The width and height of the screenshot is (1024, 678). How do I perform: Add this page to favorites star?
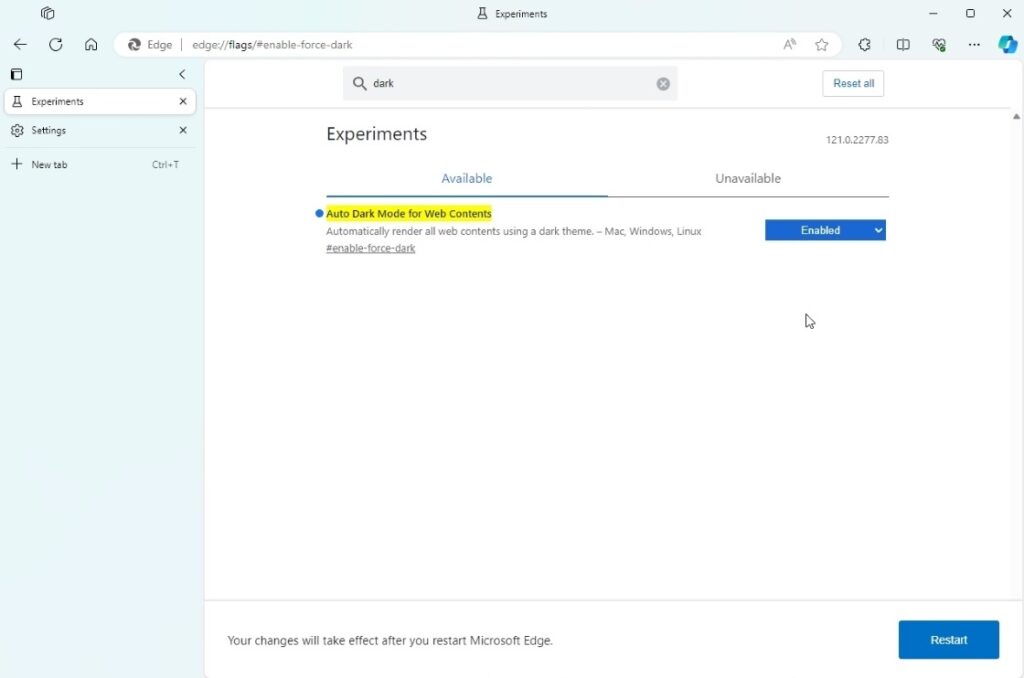821,44
